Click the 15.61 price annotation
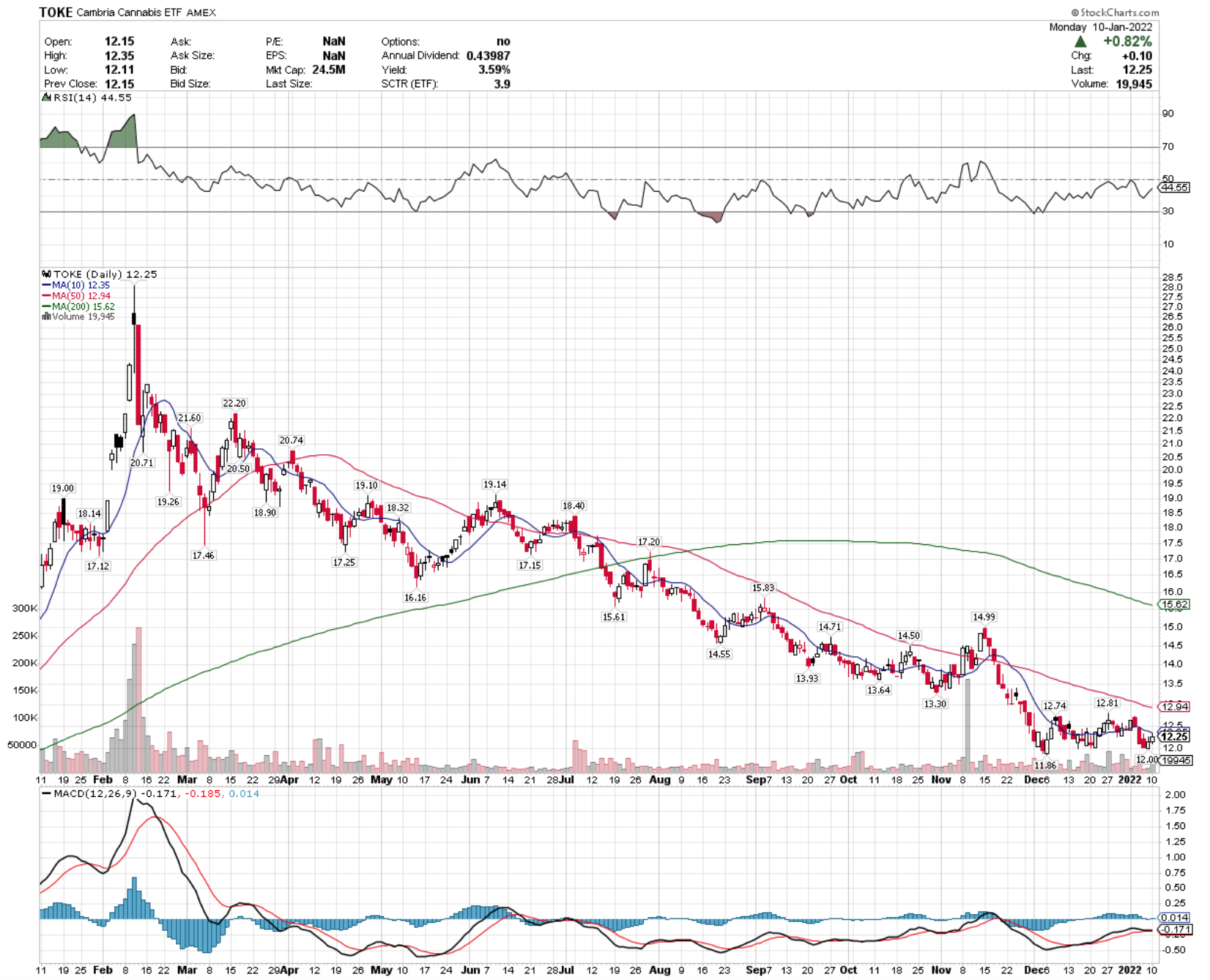This screenshot has height=980, width=1210. pos(614,617)
